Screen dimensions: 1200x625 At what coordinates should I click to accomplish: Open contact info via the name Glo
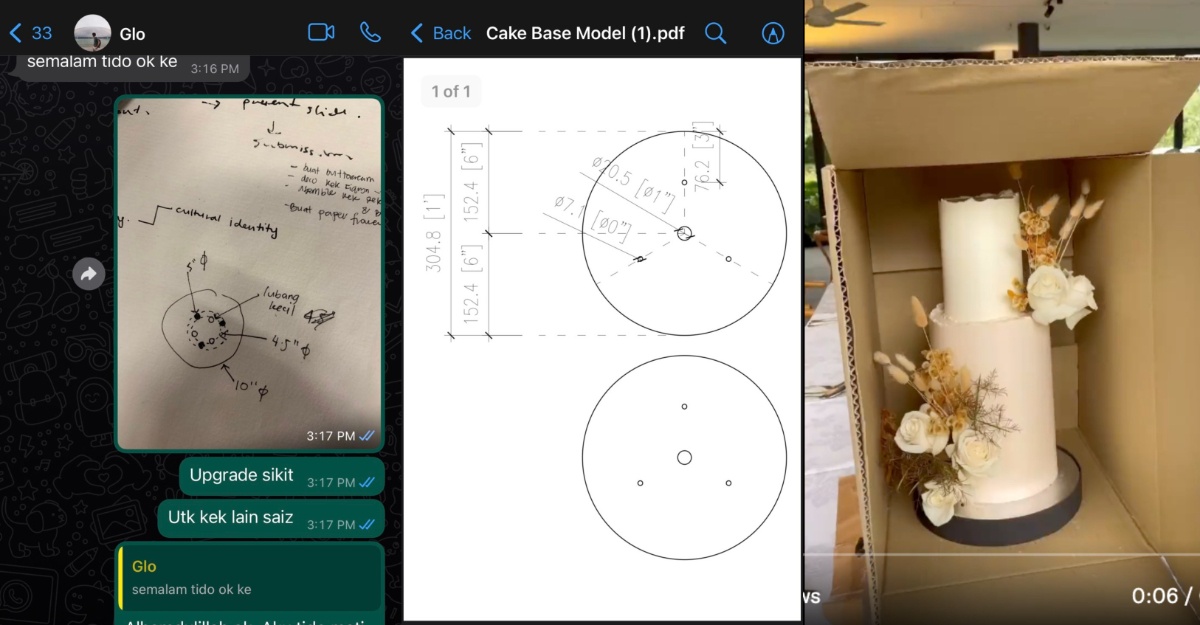[133, 34]
